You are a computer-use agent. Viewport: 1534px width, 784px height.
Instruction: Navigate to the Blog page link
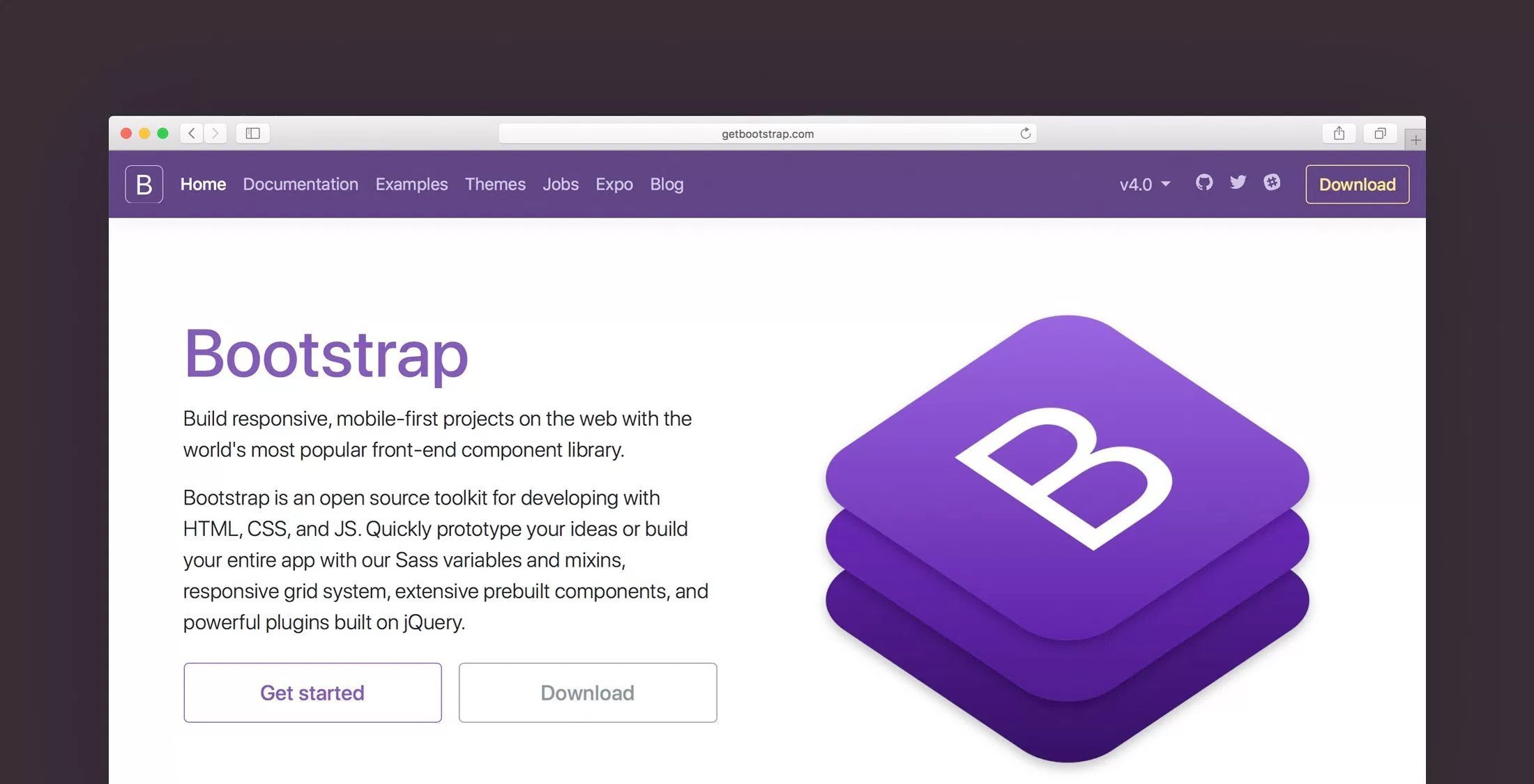[x=667, y=183]
